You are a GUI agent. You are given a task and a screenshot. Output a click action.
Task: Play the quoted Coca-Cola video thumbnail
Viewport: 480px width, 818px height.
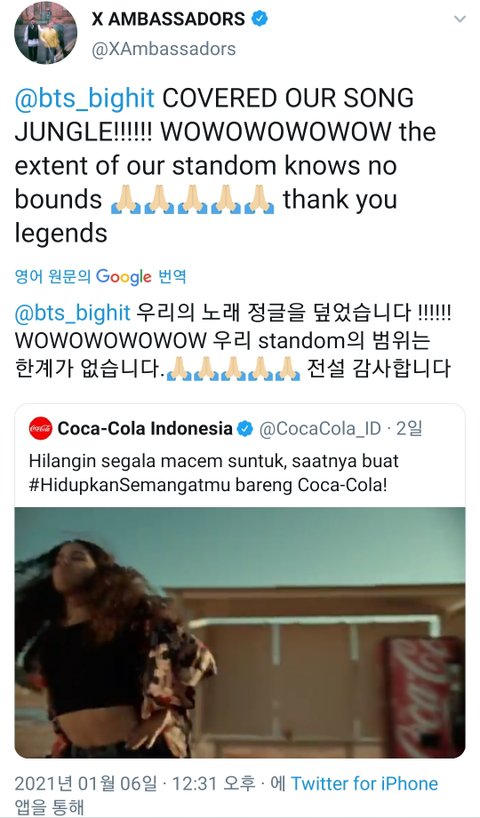[240, 632]
